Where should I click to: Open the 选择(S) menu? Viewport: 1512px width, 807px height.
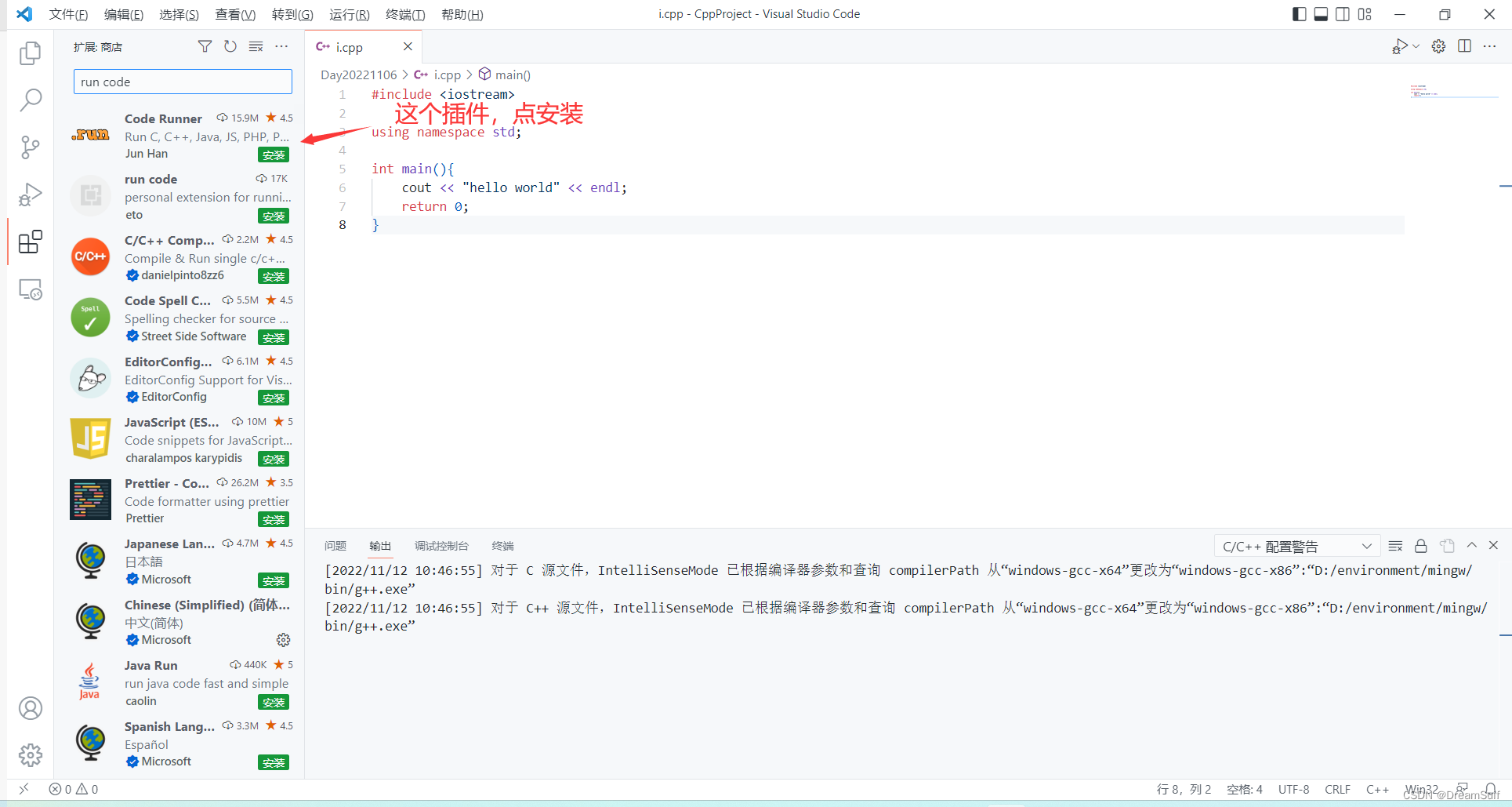(x=179, y=14)
